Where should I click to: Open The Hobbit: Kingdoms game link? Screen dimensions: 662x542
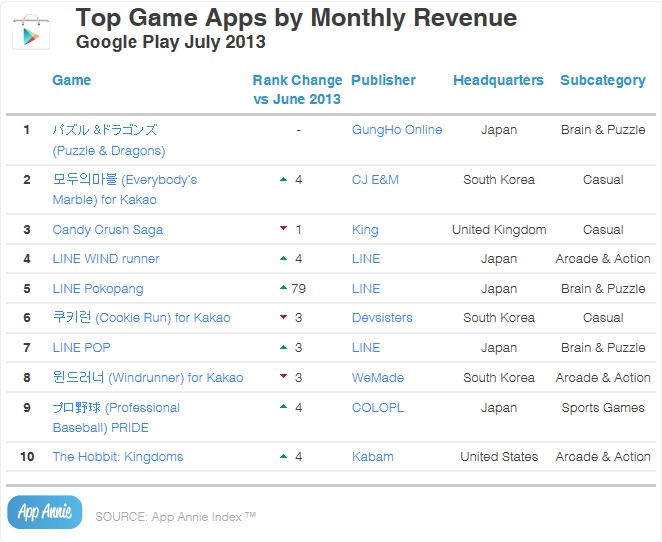click(x=117, y=457)
